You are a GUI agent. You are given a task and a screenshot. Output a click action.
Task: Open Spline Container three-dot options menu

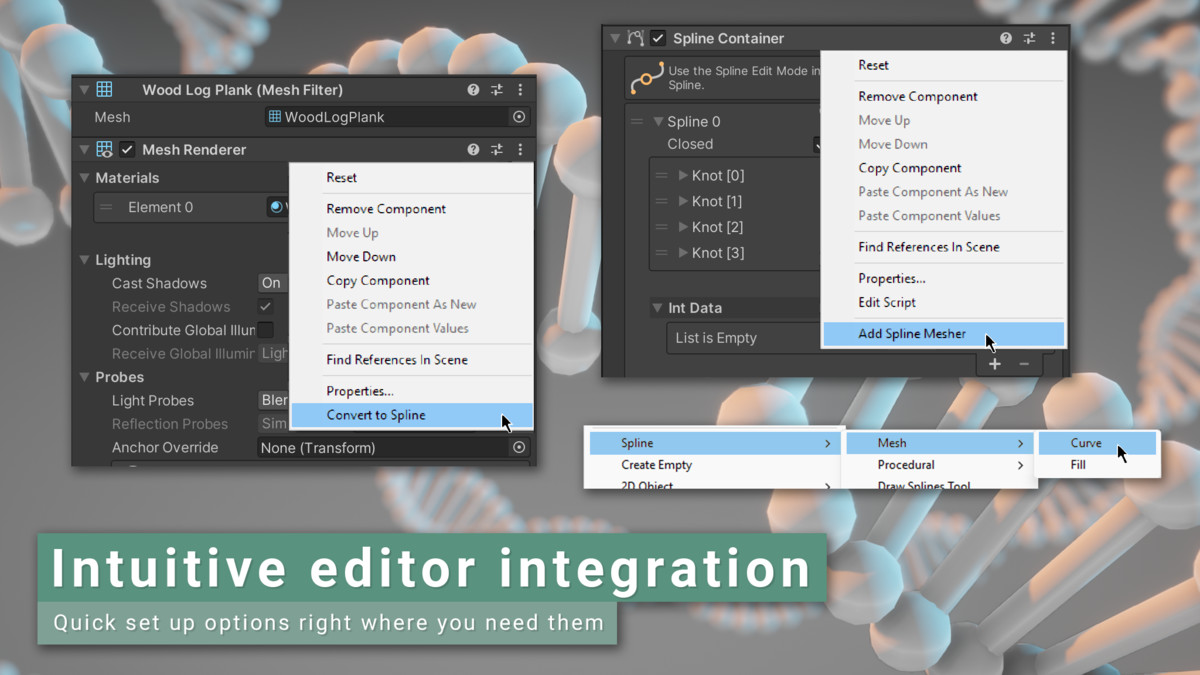(x=1052, y=39)
